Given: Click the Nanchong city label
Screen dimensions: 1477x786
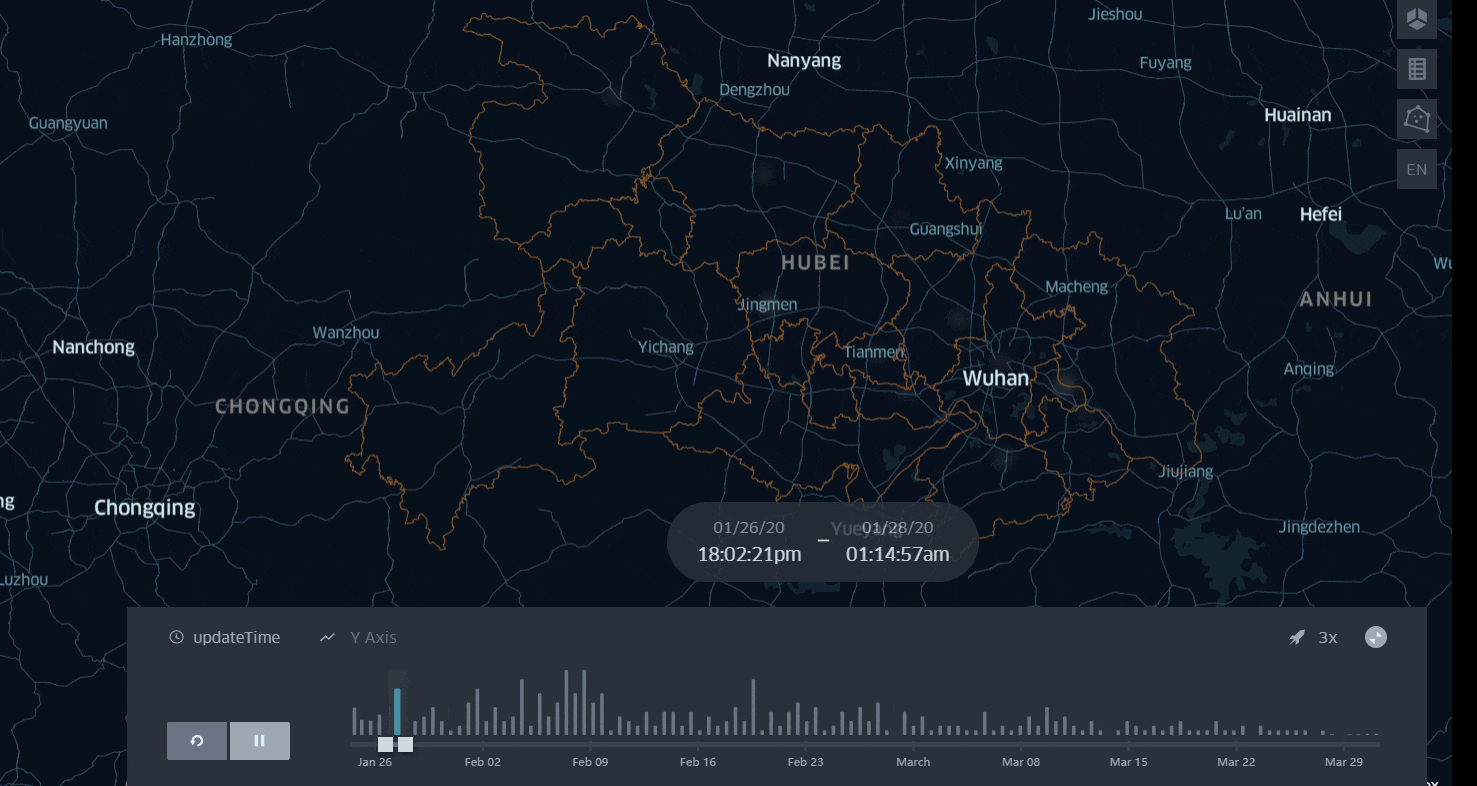Looking at the screenshot, I should 93,347.
